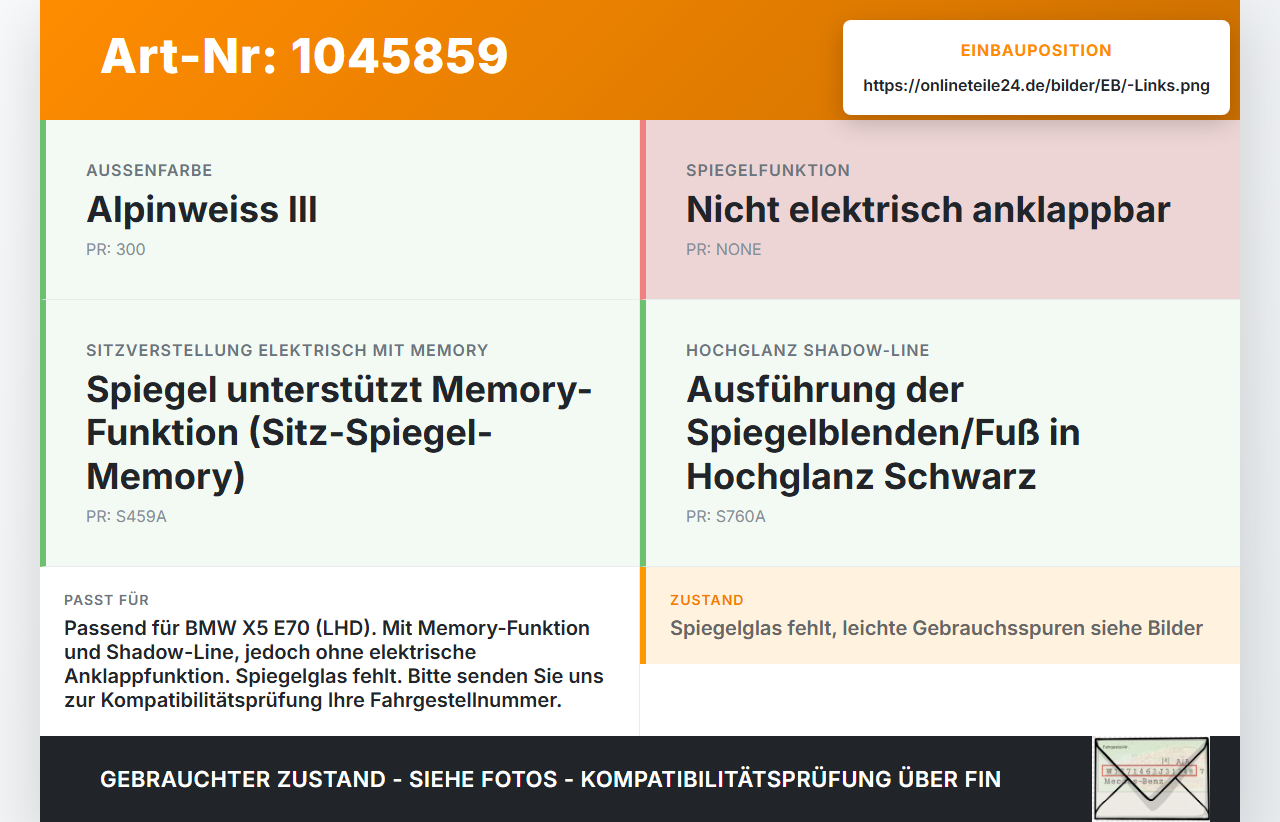Screen dimensions: 1280x822
Task: Select the Spiegelfunktion PR: NONE text
Action: point(724,249)
